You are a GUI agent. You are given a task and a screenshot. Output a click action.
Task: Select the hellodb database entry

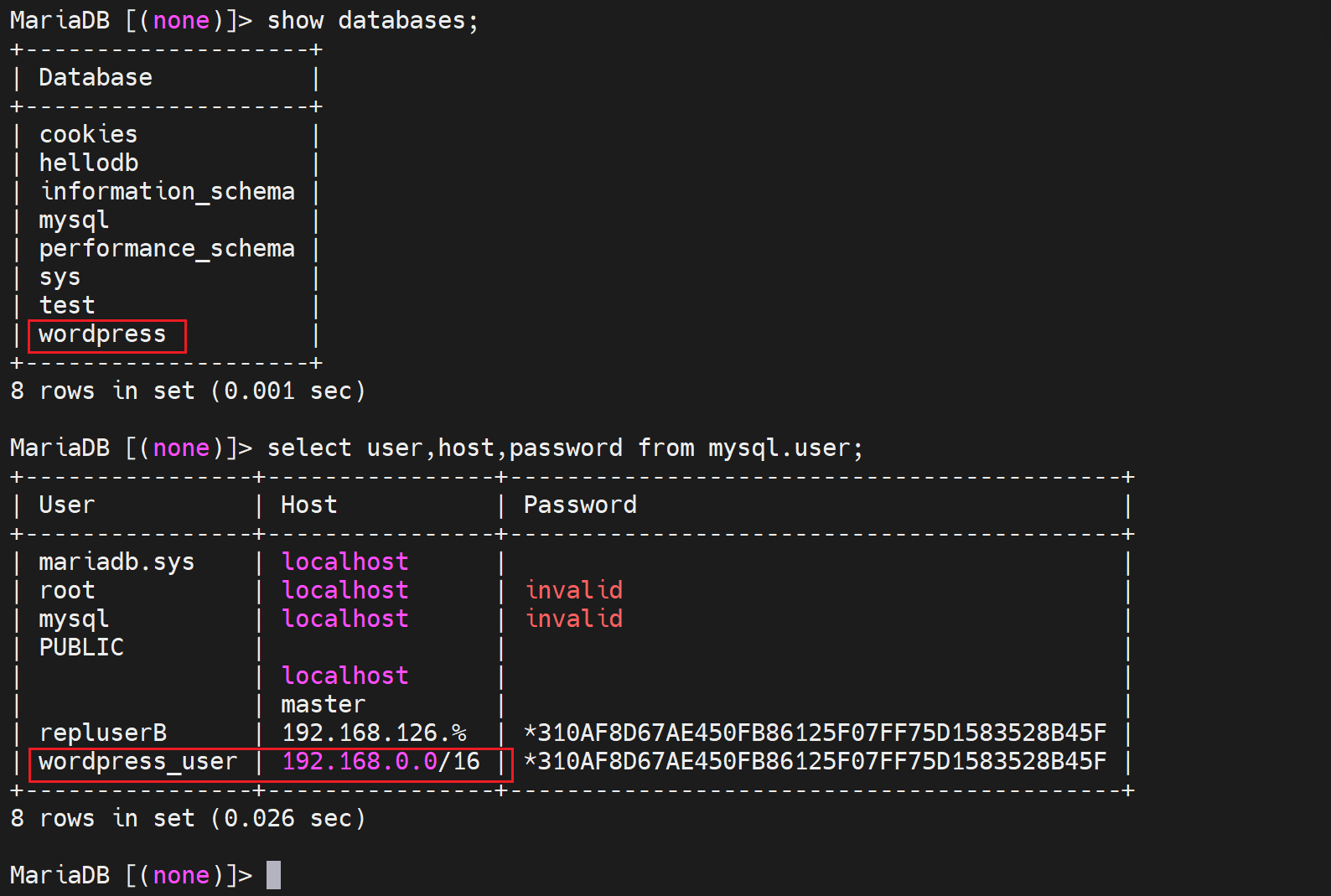(x=89, y=163)
